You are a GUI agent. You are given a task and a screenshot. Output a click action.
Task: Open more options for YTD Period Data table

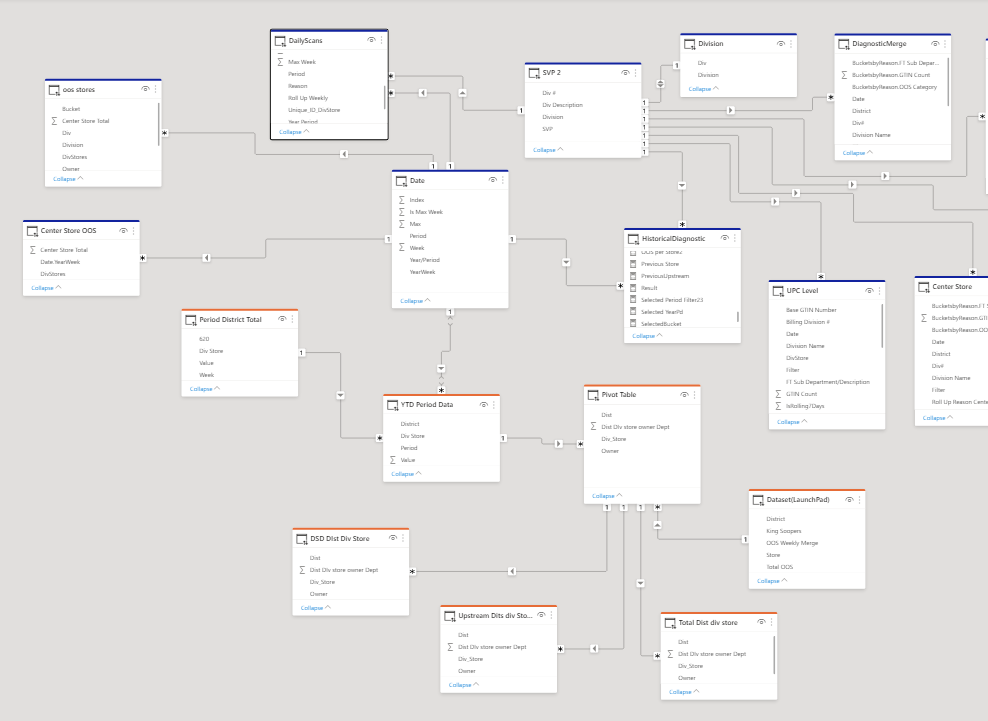point(494,405)
